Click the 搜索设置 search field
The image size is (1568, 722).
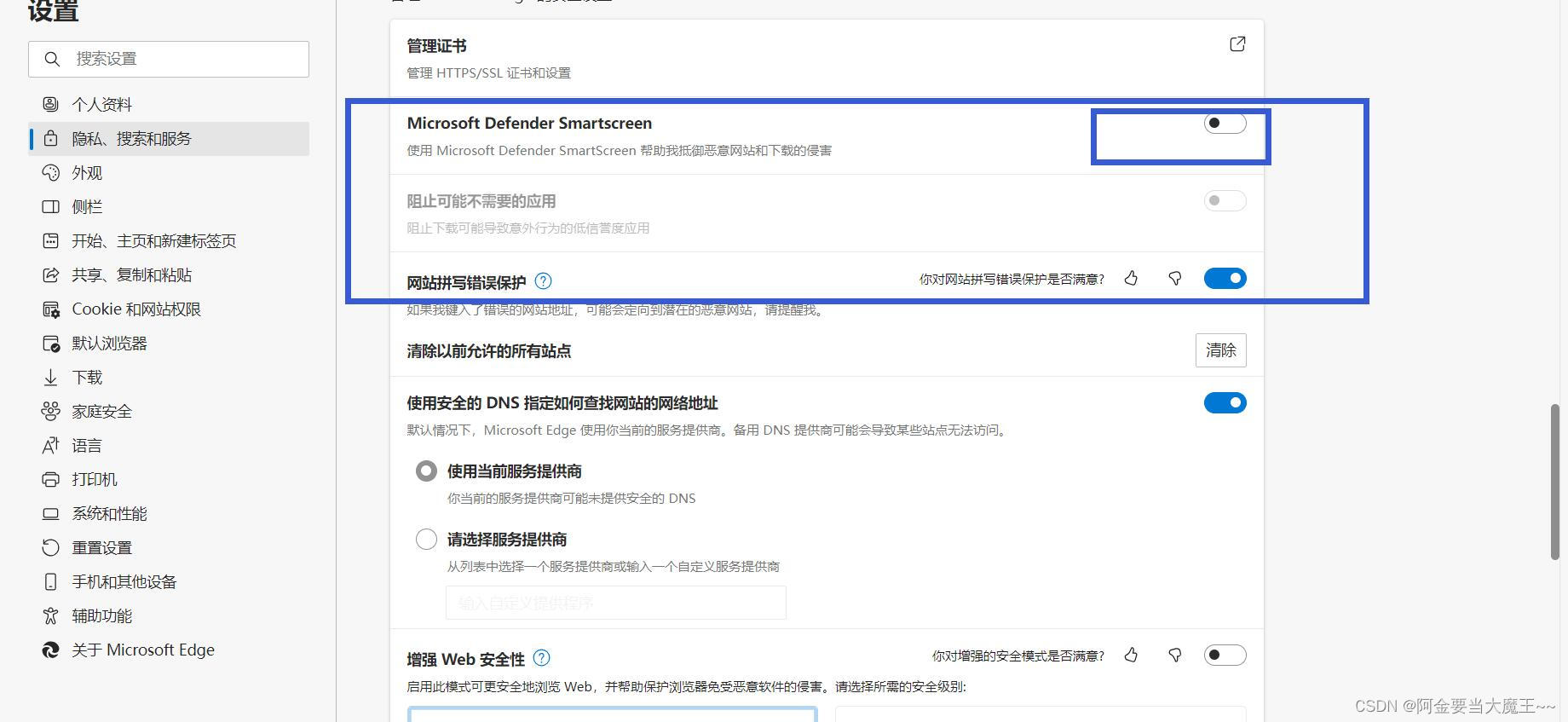(169, 59)
